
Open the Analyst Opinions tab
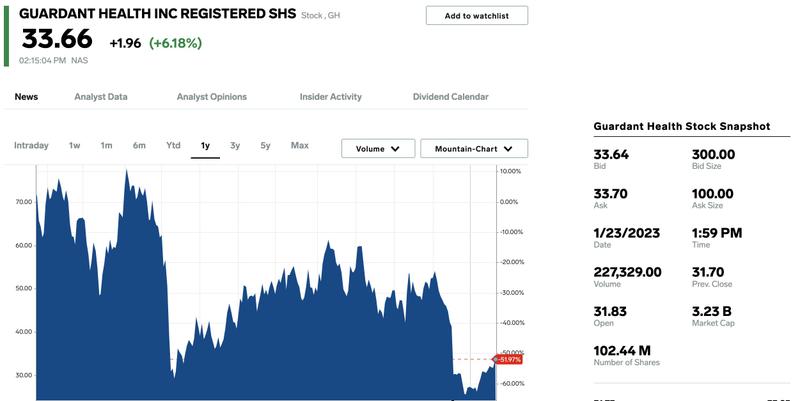(x=212, y=96)
